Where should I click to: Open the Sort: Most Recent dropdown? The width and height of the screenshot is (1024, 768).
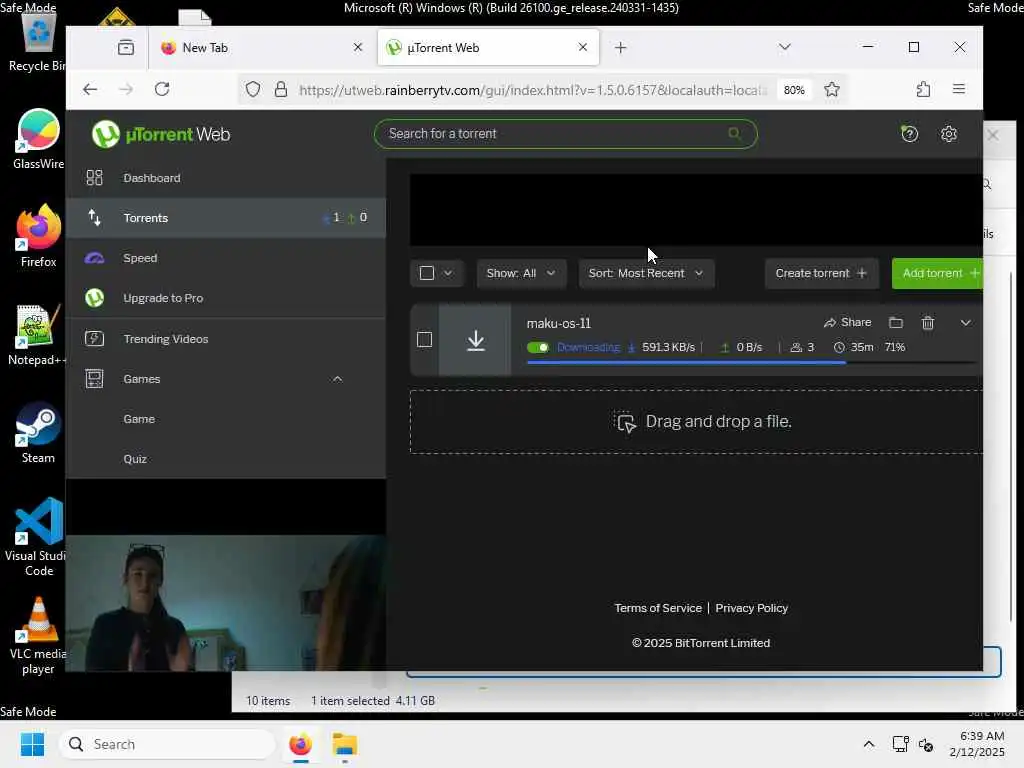(x=646, y=273)
